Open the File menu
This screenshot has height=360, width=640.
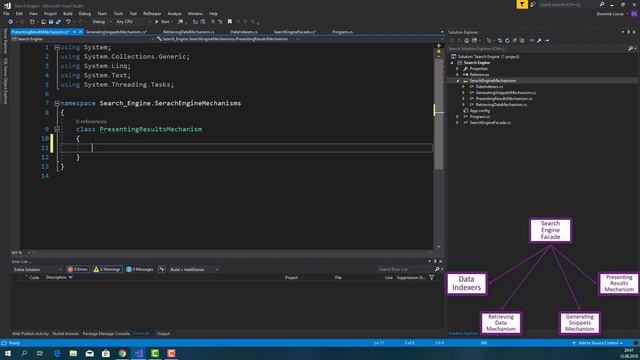tap(6, 13)
